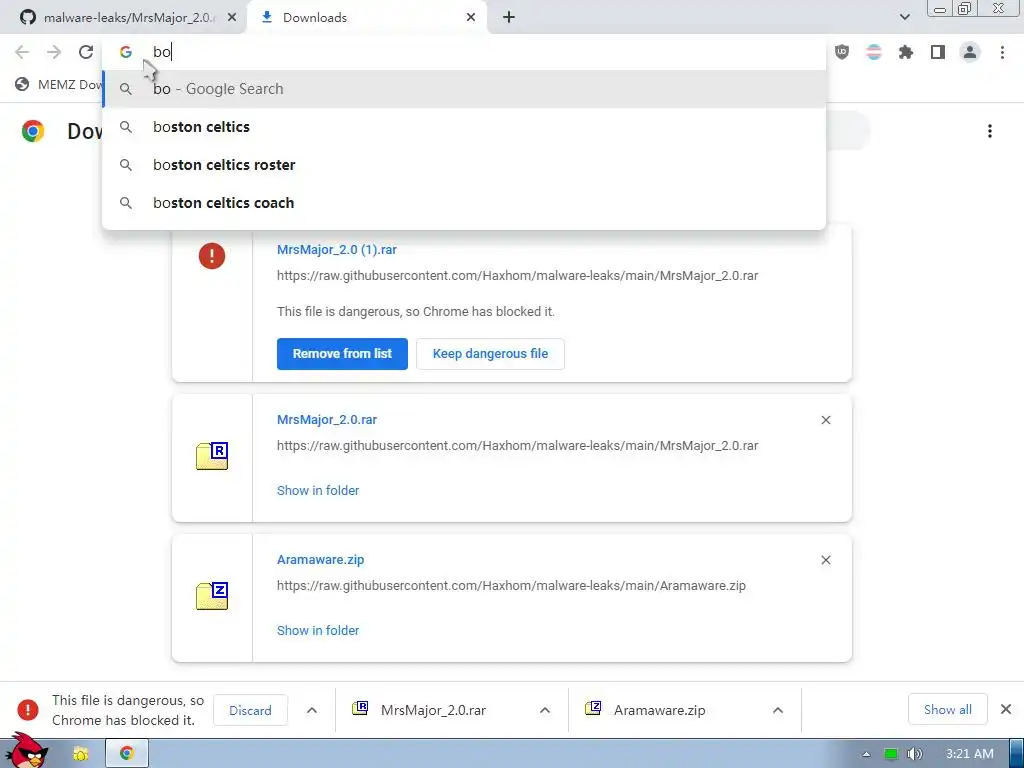Show hidden tray icons arrow
The image size is (1024, 768).
tap(866, 754)
